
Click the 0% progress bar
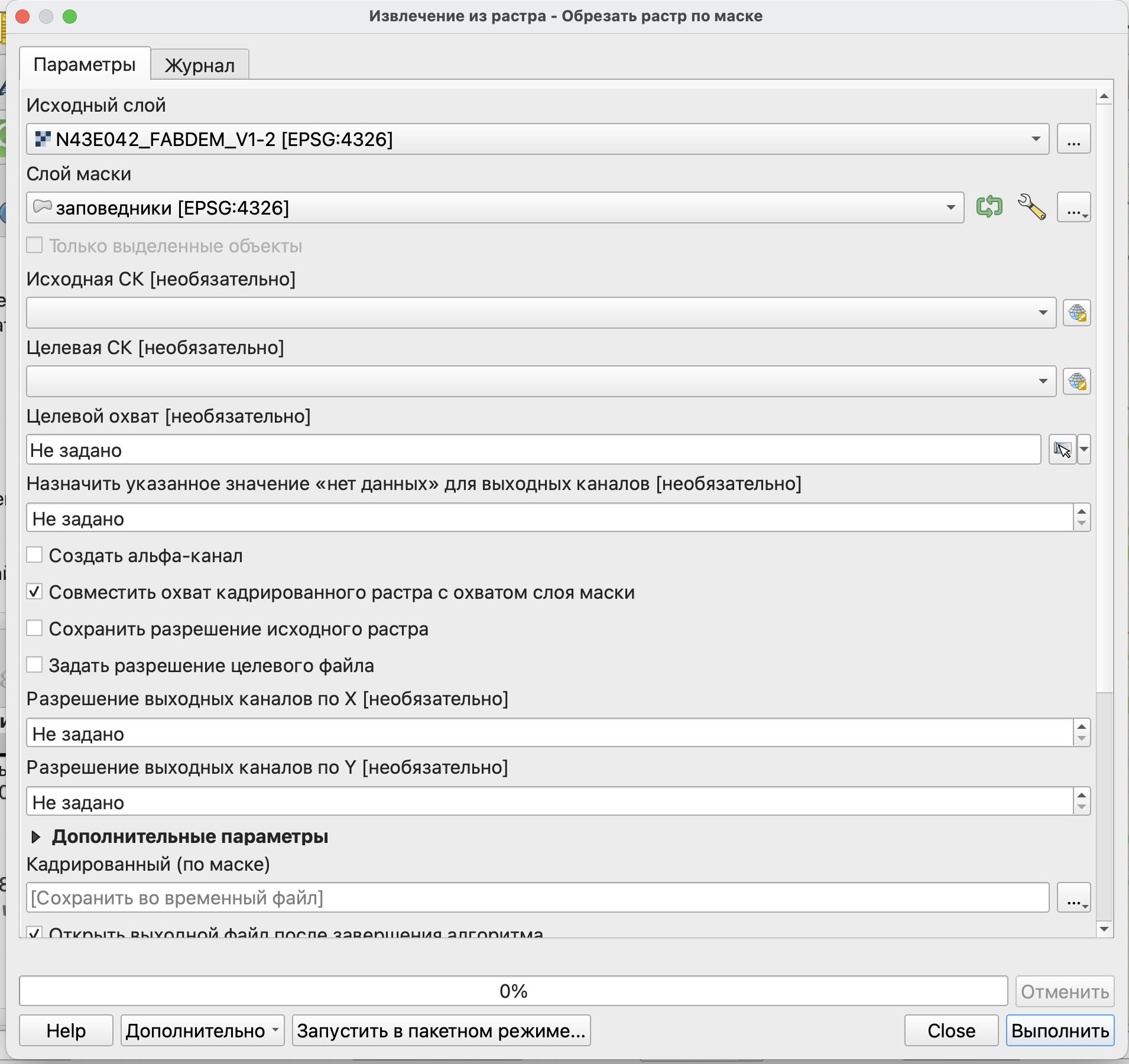(513, 991)
